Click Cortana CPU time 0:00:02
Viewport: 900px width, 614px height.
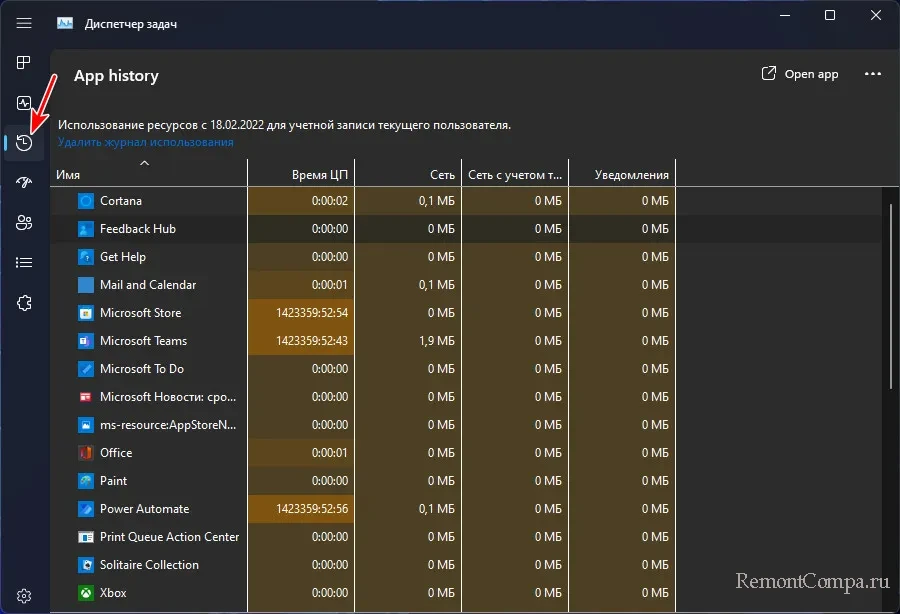[x=329, y=201]
